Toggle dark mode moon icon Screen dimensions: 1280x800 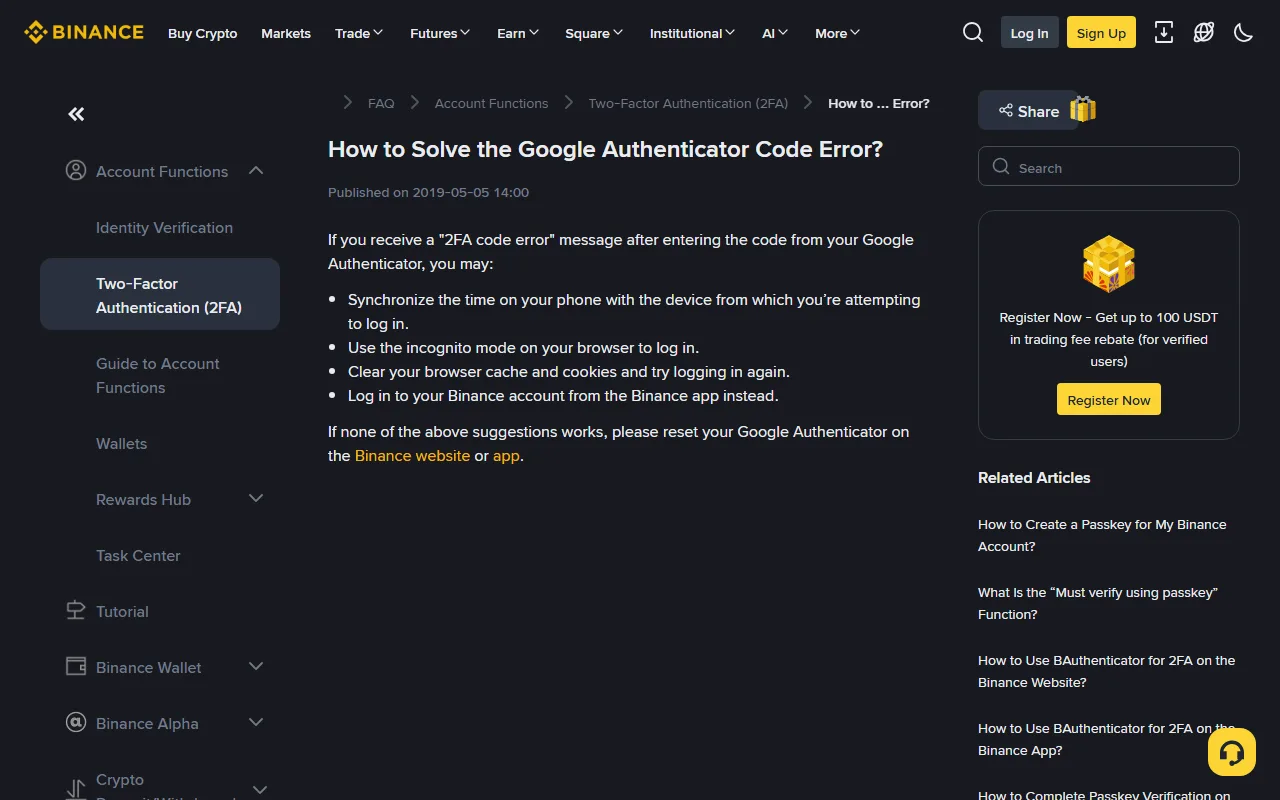[x=1244, y=32]
